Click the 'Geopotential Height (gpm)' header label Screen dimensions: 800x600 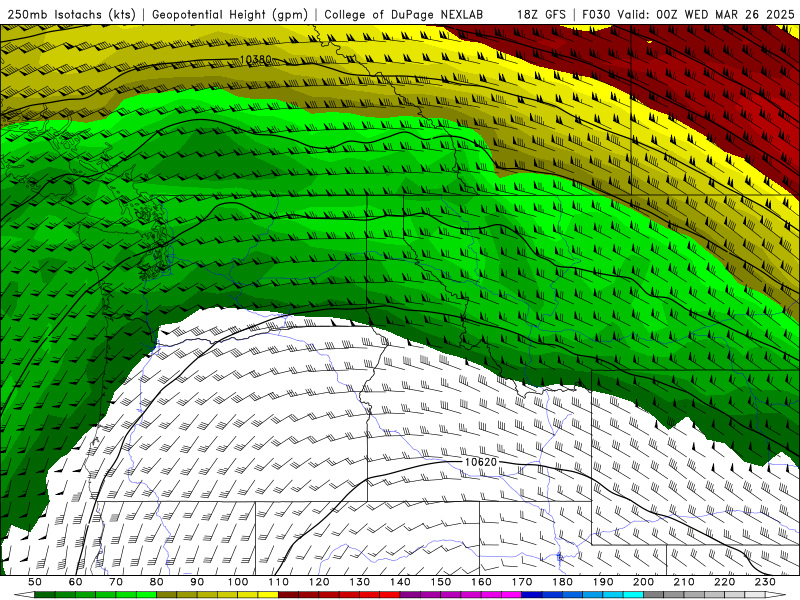[x=230, y=14]
